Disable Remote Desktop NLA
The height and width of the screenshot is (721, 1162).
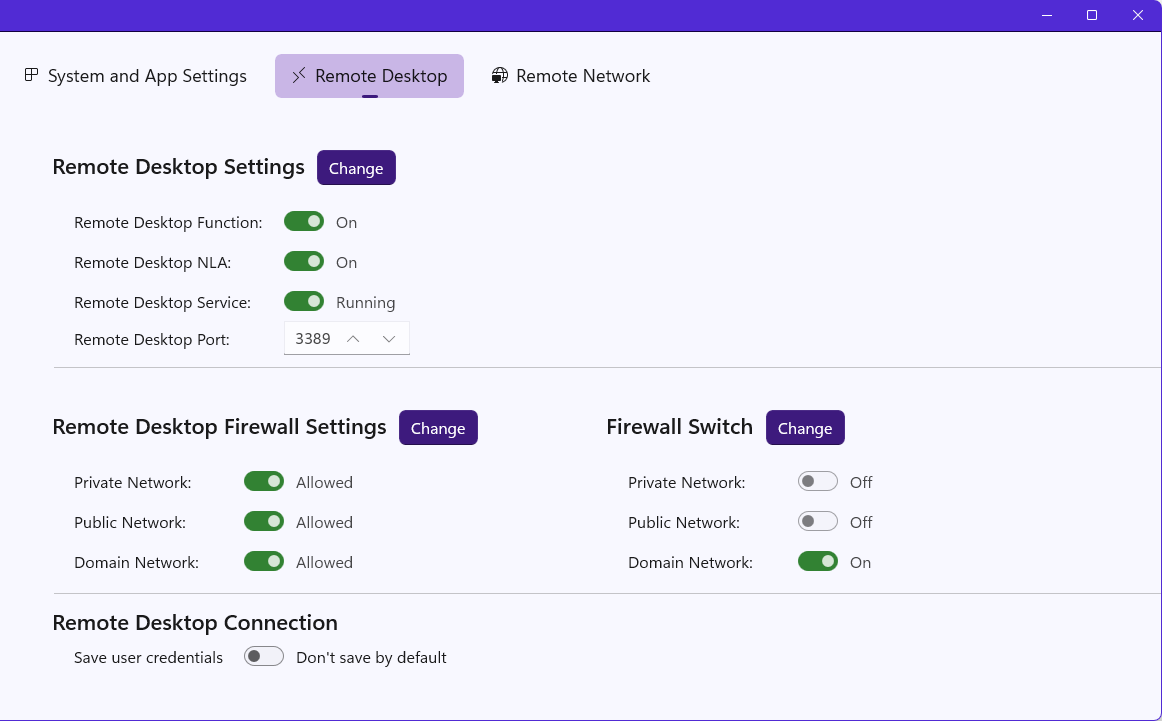(304, 261)
